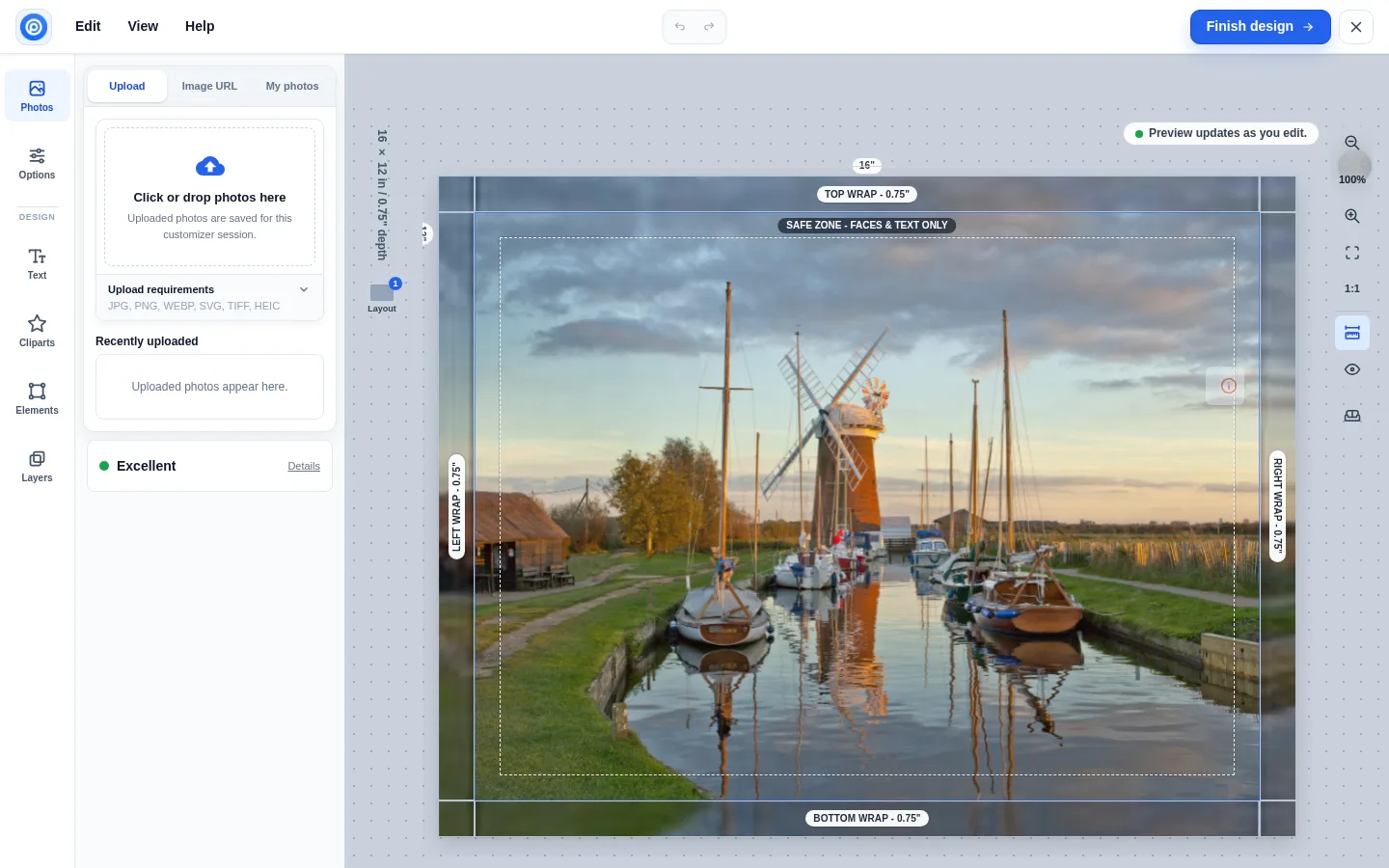1389x868 pixels.
Task: Click the red warning icon on the photo
Action: (1228, 386)
